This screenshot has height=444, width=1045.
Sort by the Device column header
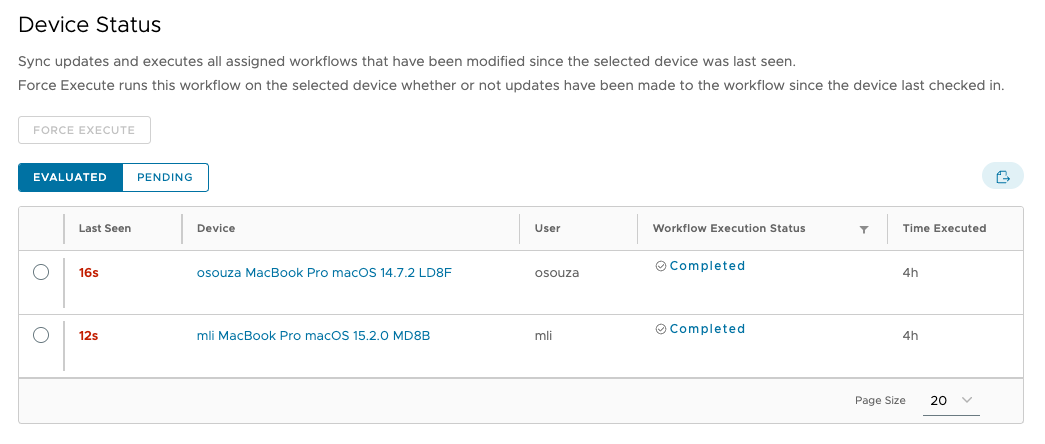(x=216, y=228)
